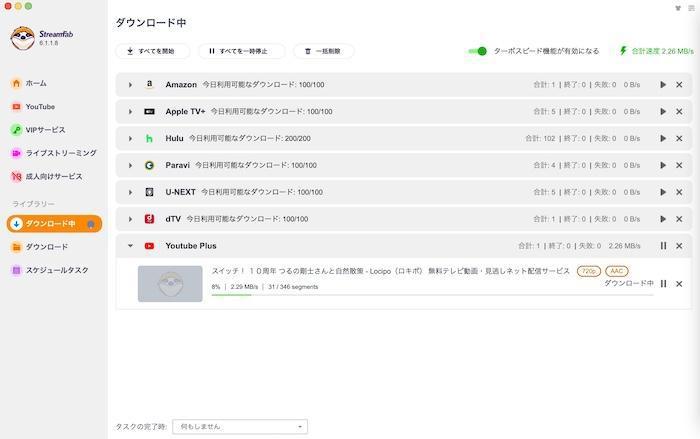The width and height of the screenshot is (700, 439).
Task: Click the top-right menu icon
Action: click(x=692, y=8)
